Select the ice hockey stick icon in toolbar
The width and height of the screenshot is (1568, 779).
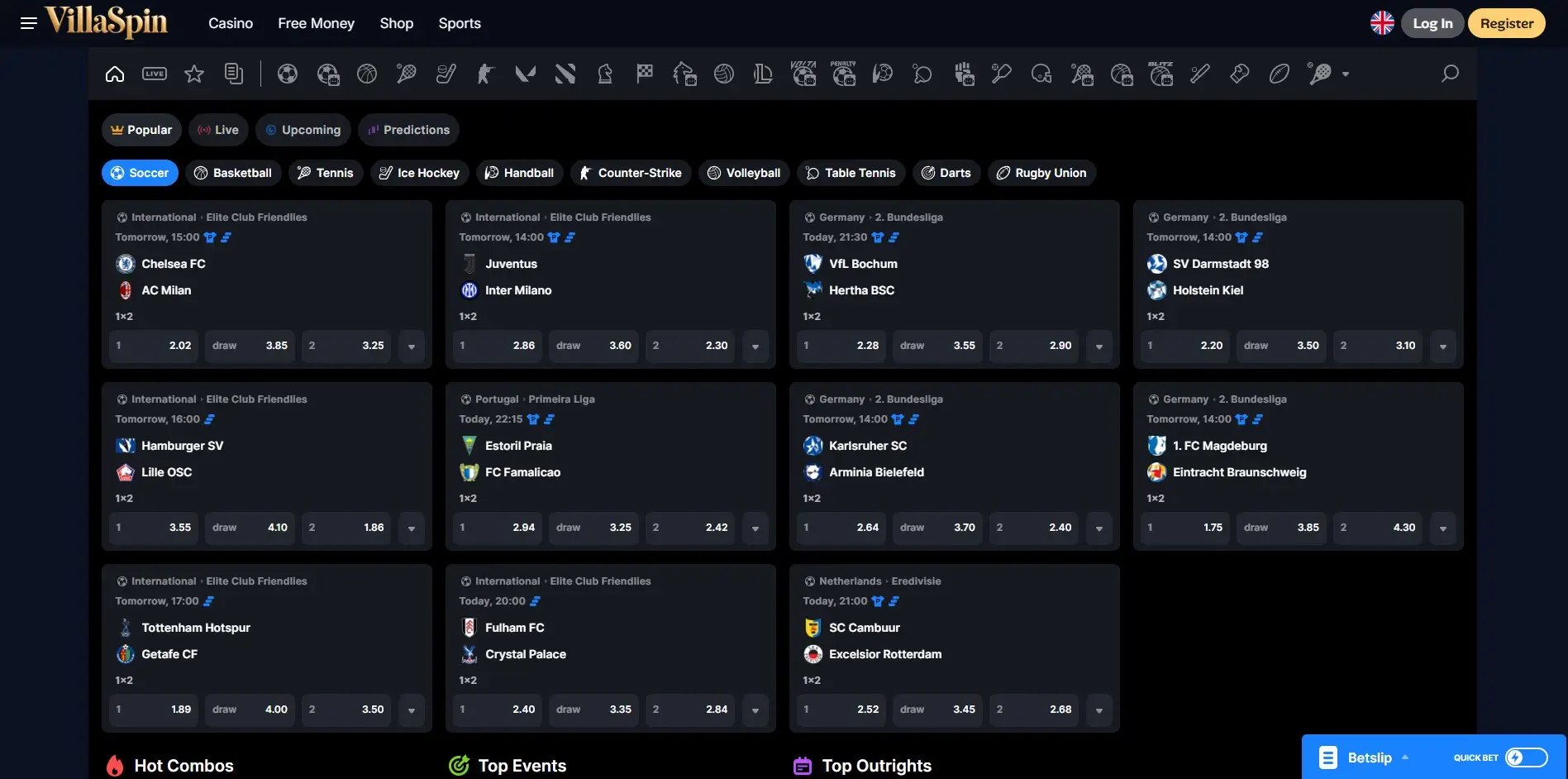click(x=446, y=74)
